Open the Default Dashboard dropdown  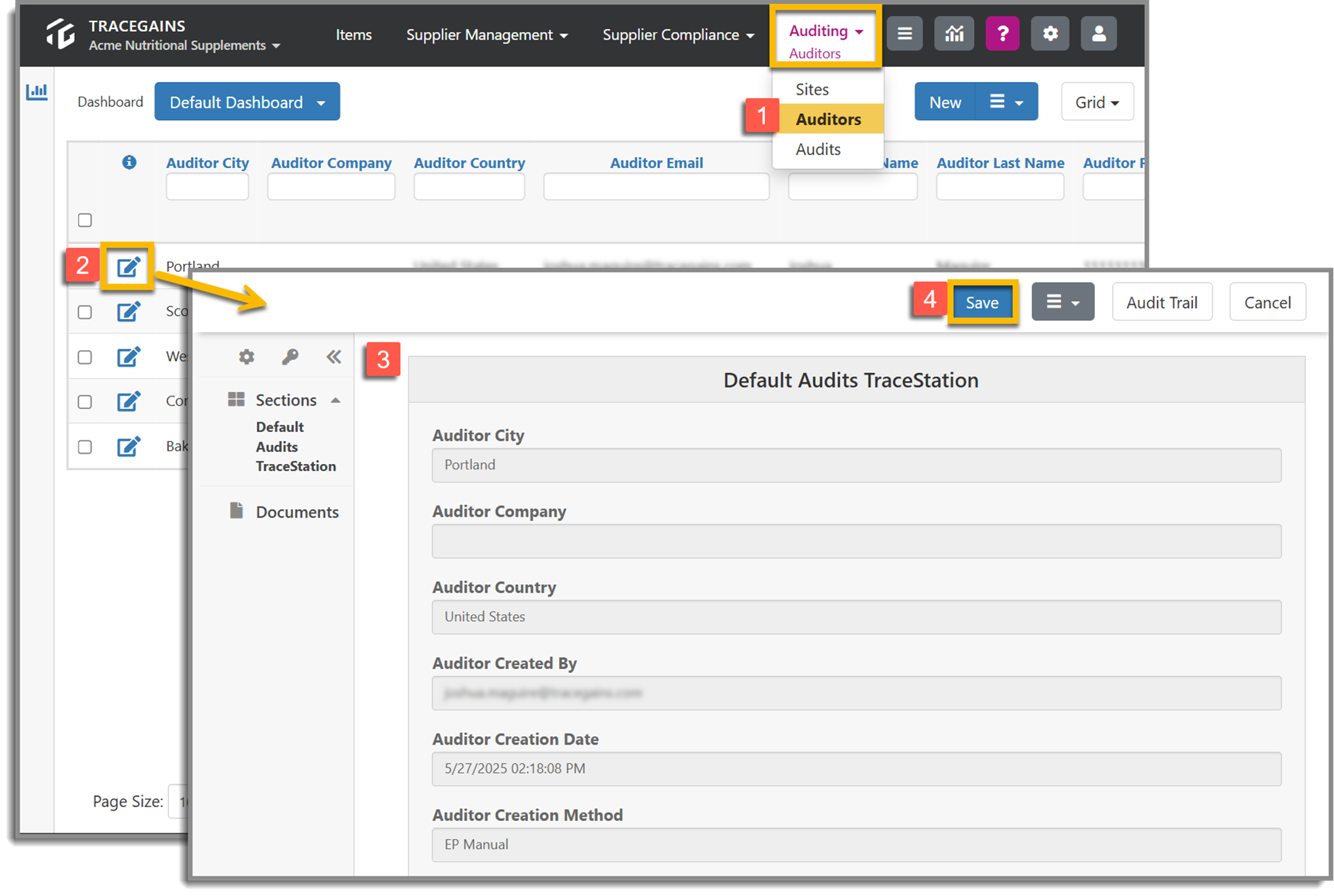(247, 102)
